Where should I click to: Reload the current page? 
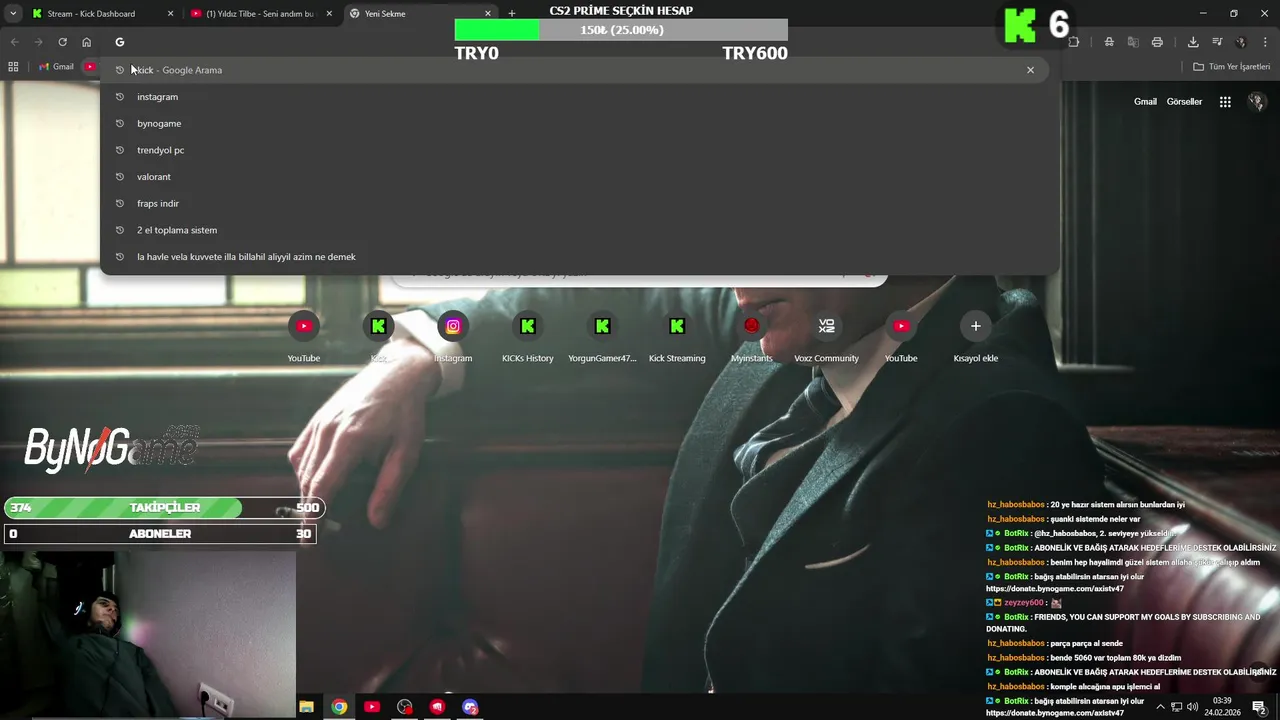tap(62, 42)
